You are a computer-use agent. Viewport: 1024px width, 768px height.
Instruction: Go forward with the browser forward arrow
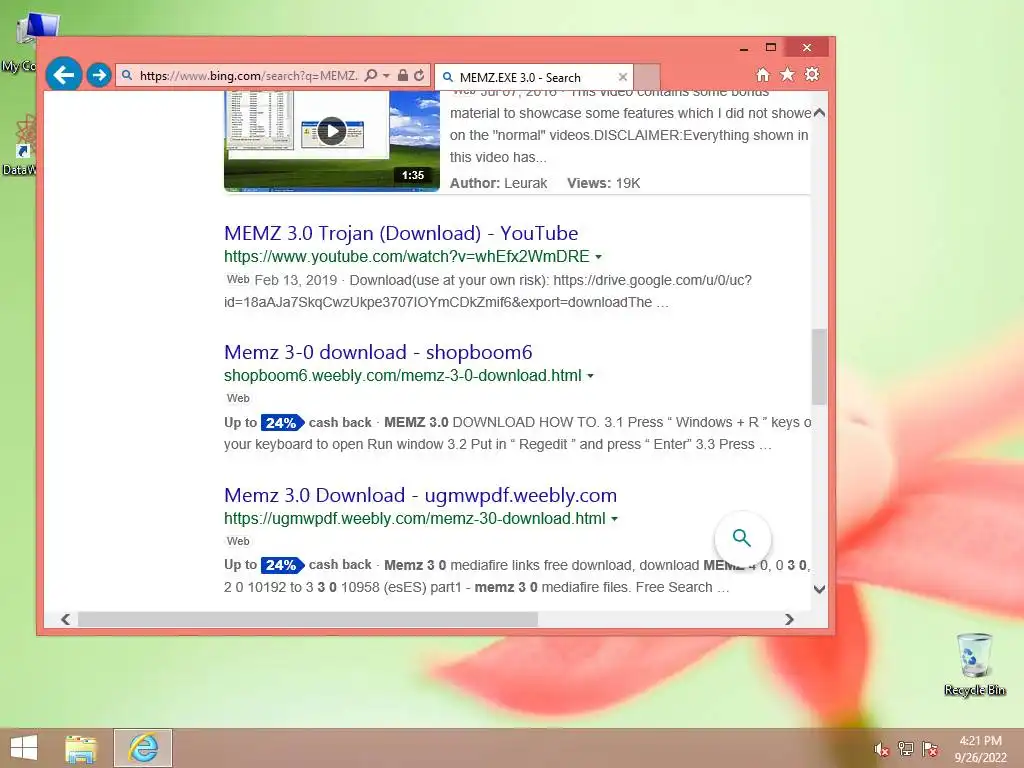pyautogui.click(x=99, y=75)
